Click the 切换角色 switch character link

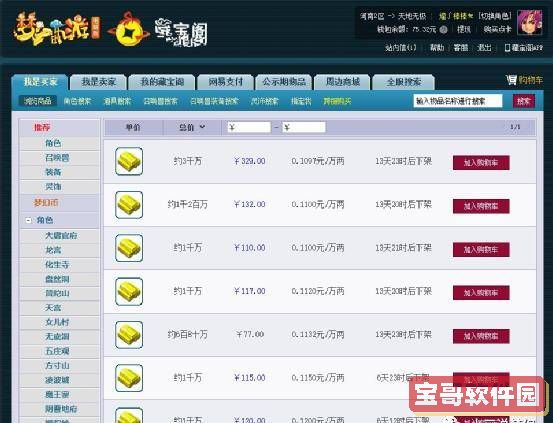pos(495,16)
